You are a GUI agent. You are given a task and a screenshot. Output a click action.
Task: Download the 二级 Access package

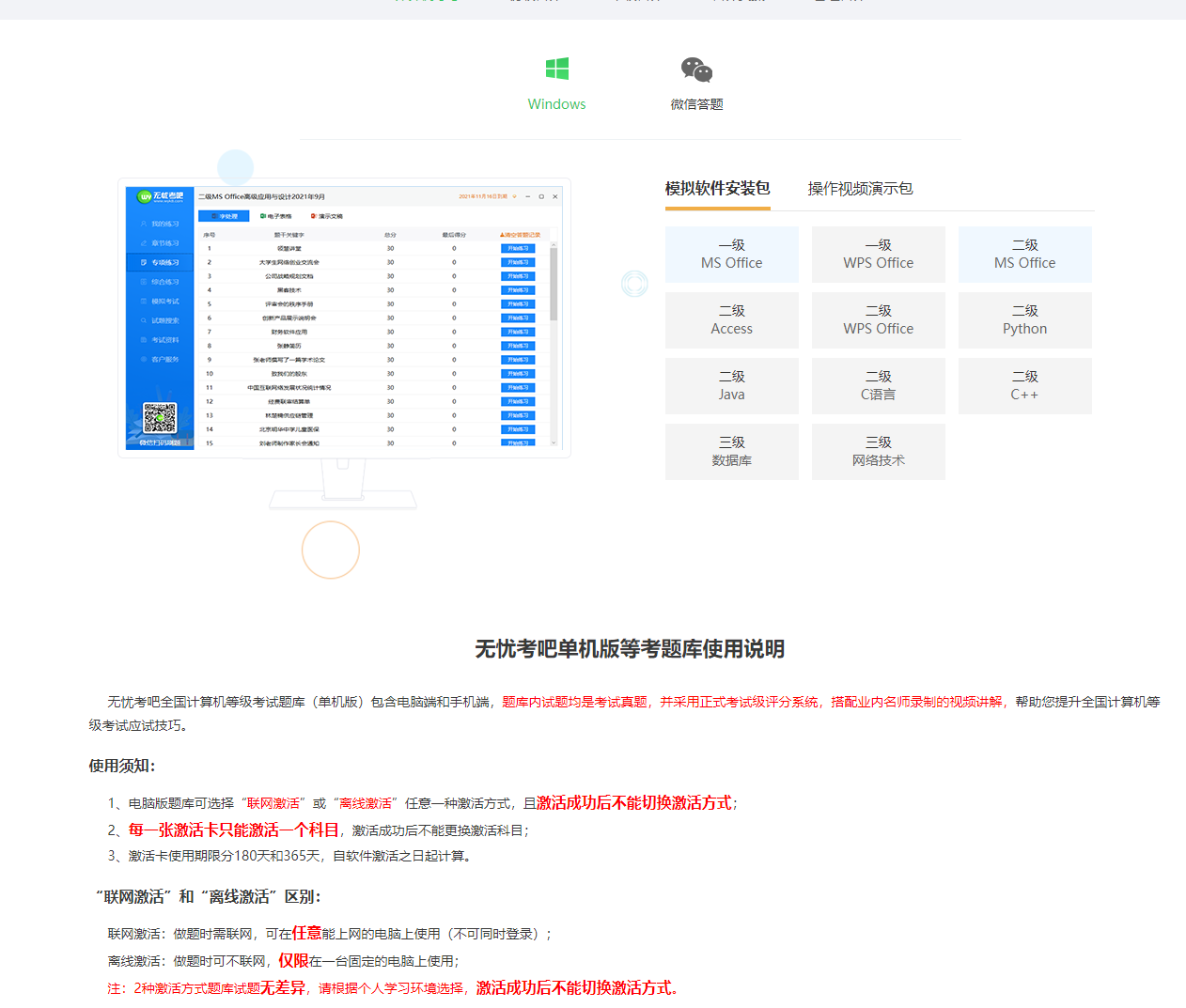point(732,320)
